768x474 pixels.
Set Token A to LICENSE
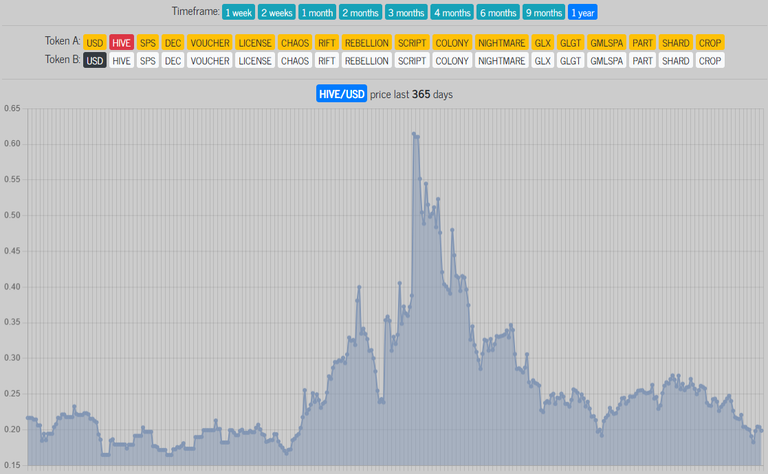[x=255, y=43]
